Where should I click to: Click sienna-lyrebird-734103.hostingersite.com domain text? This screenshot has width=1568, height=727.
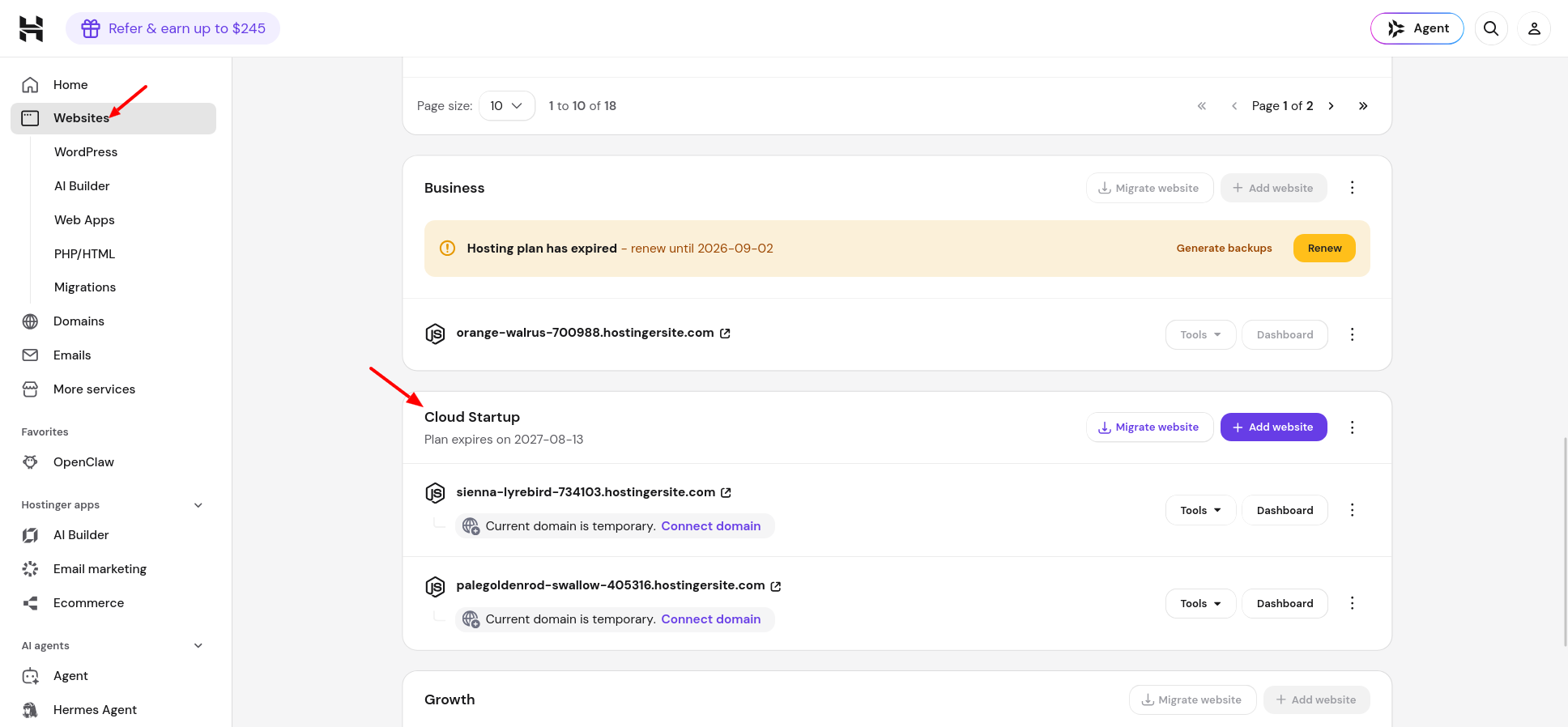pos(586,492)
